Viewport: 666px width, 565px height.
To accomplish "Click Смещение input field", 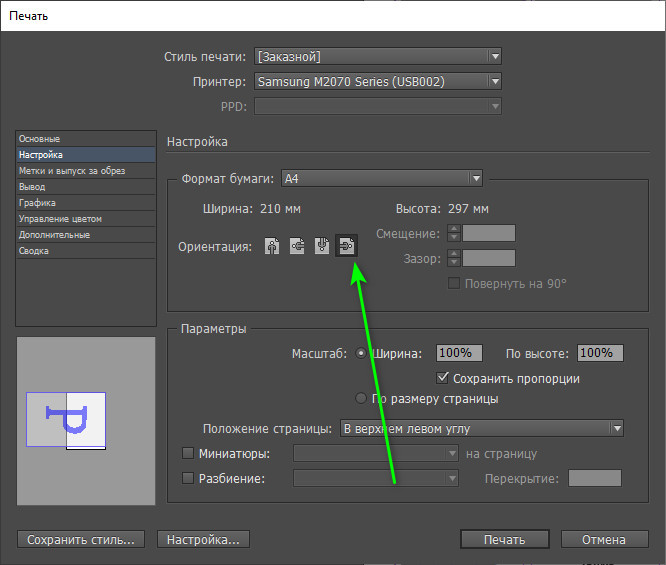I will point(488,233).
